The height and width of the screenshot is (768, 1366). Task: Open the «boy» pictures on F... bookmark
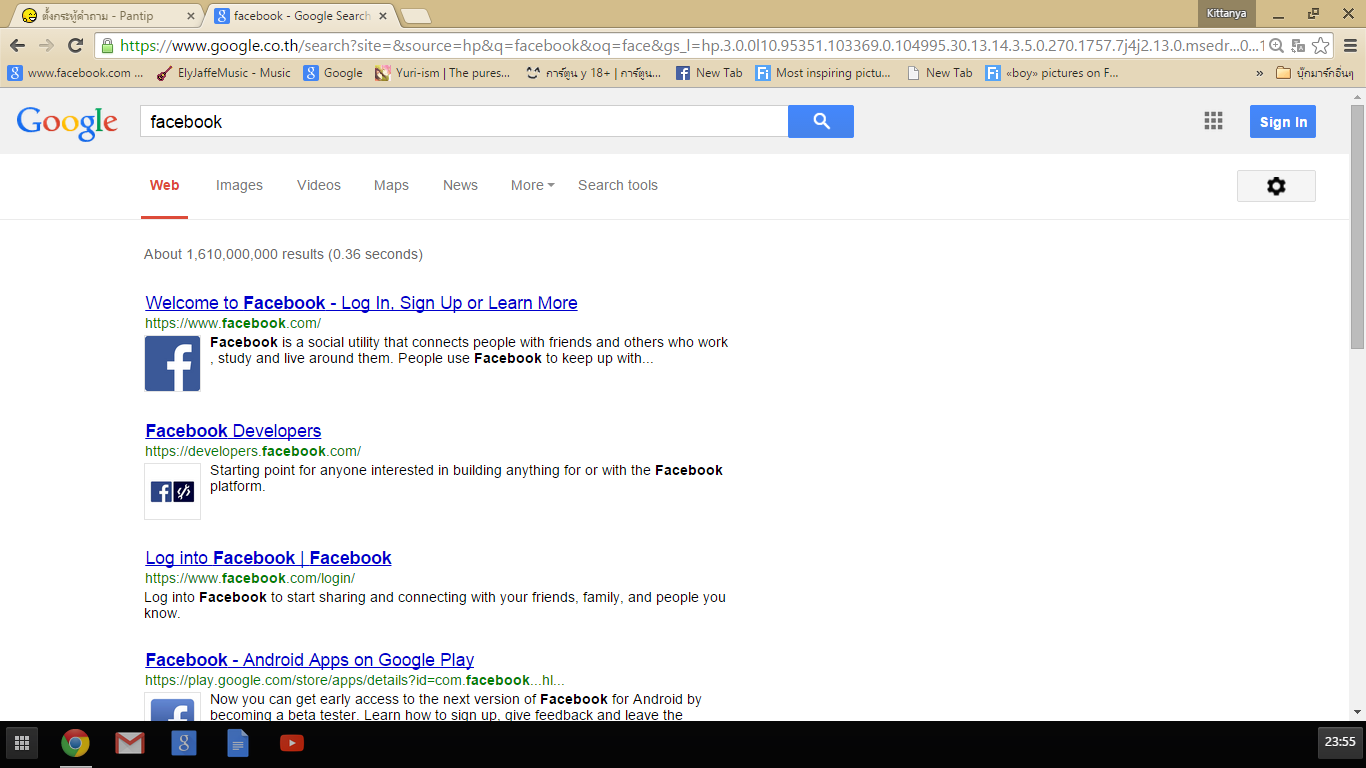coord(1052,73)
